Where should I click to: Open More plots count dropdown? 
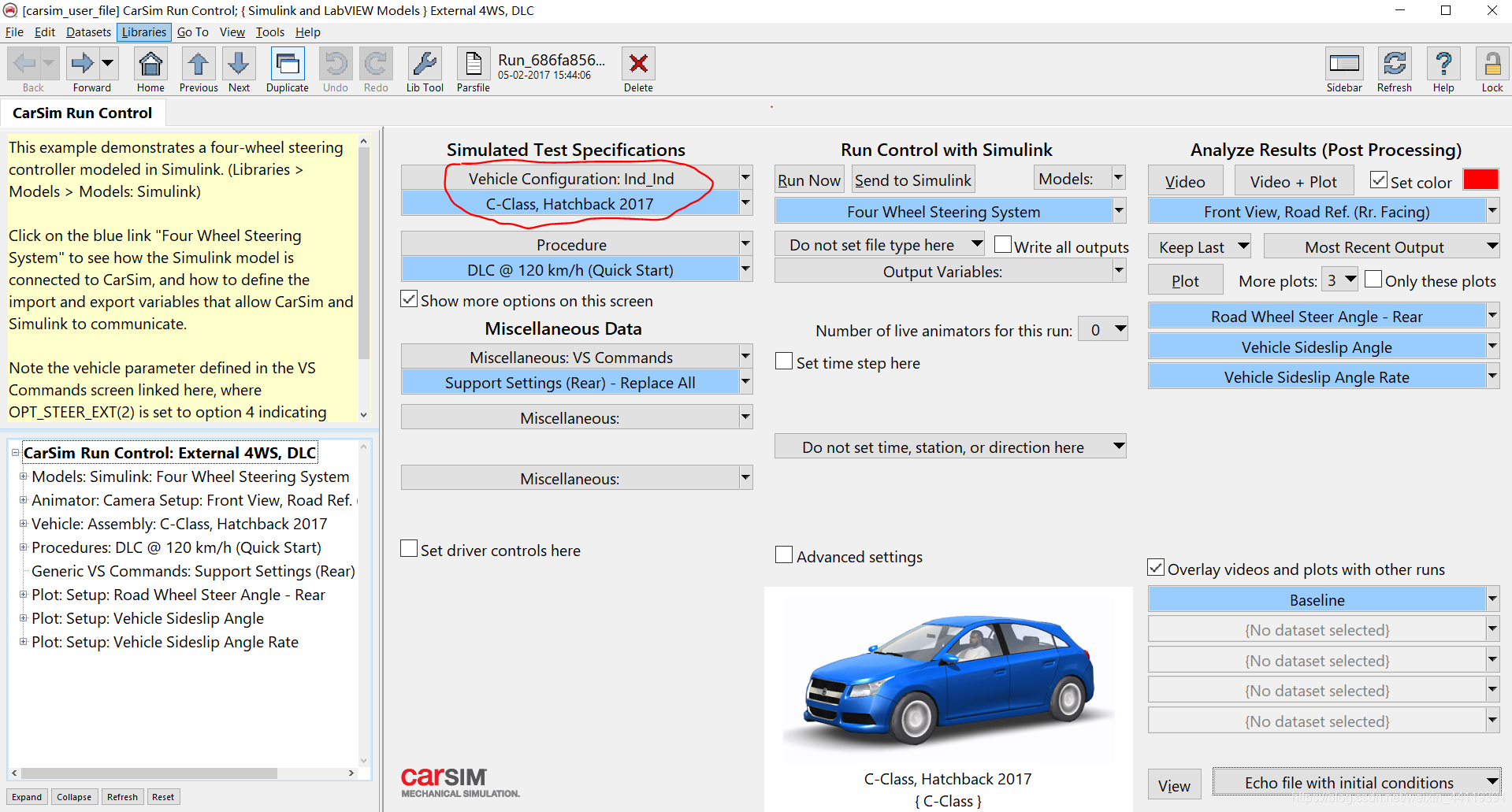tap(1339, 280)
